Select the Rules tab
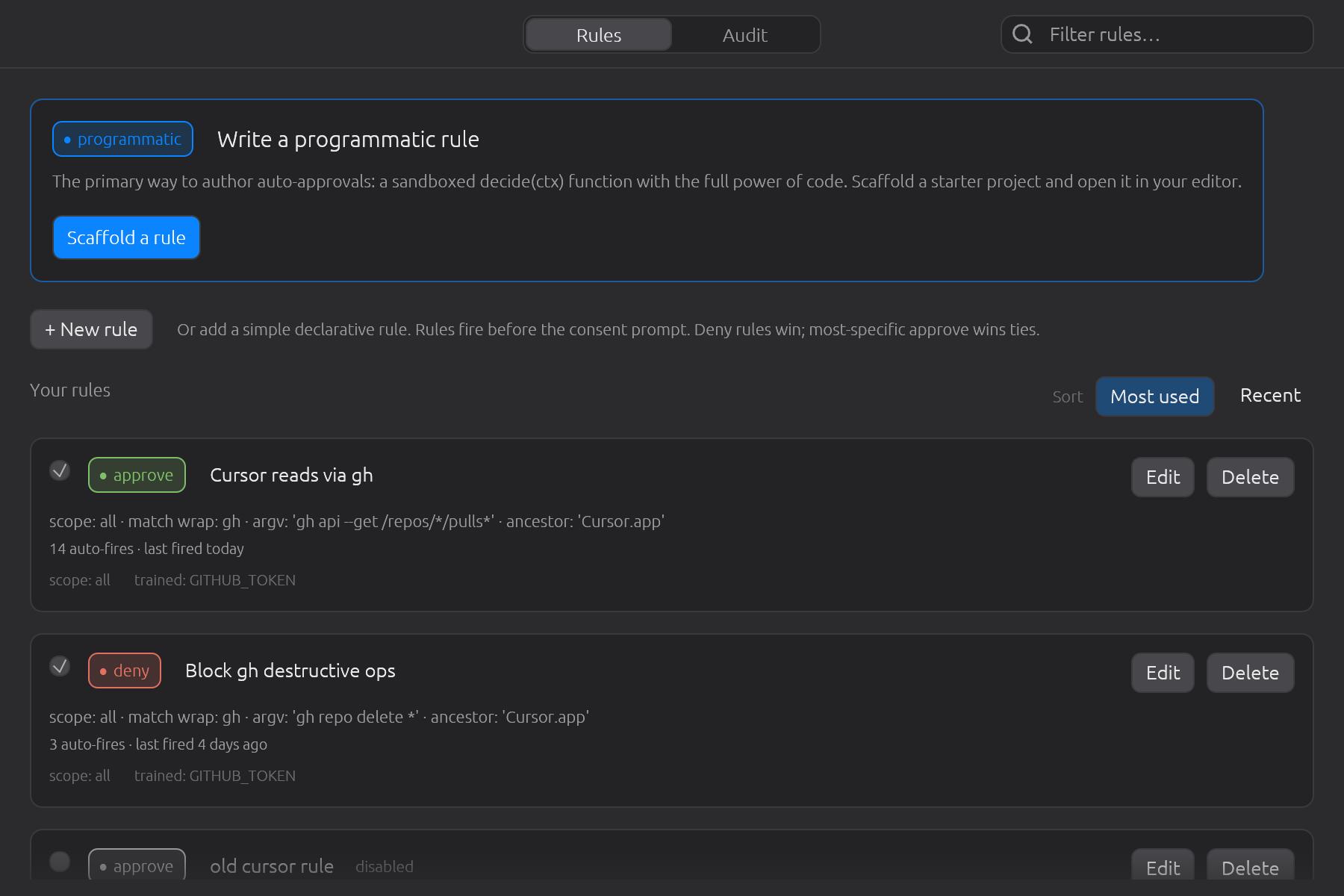 pyautogui.click(x=599, y=35)
